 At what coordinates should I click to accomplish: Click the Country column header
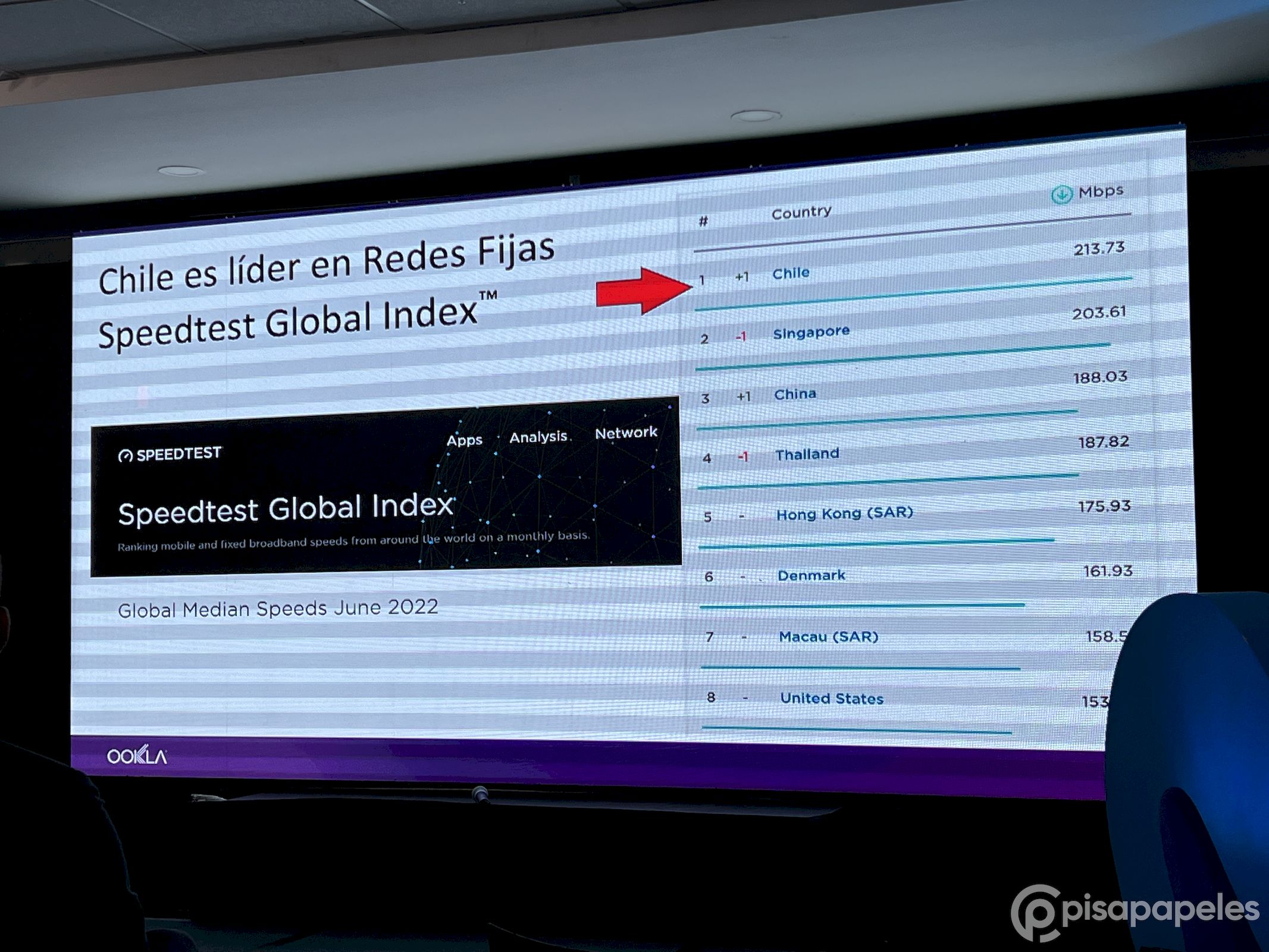pyautogui.click(x=801, y=212)
